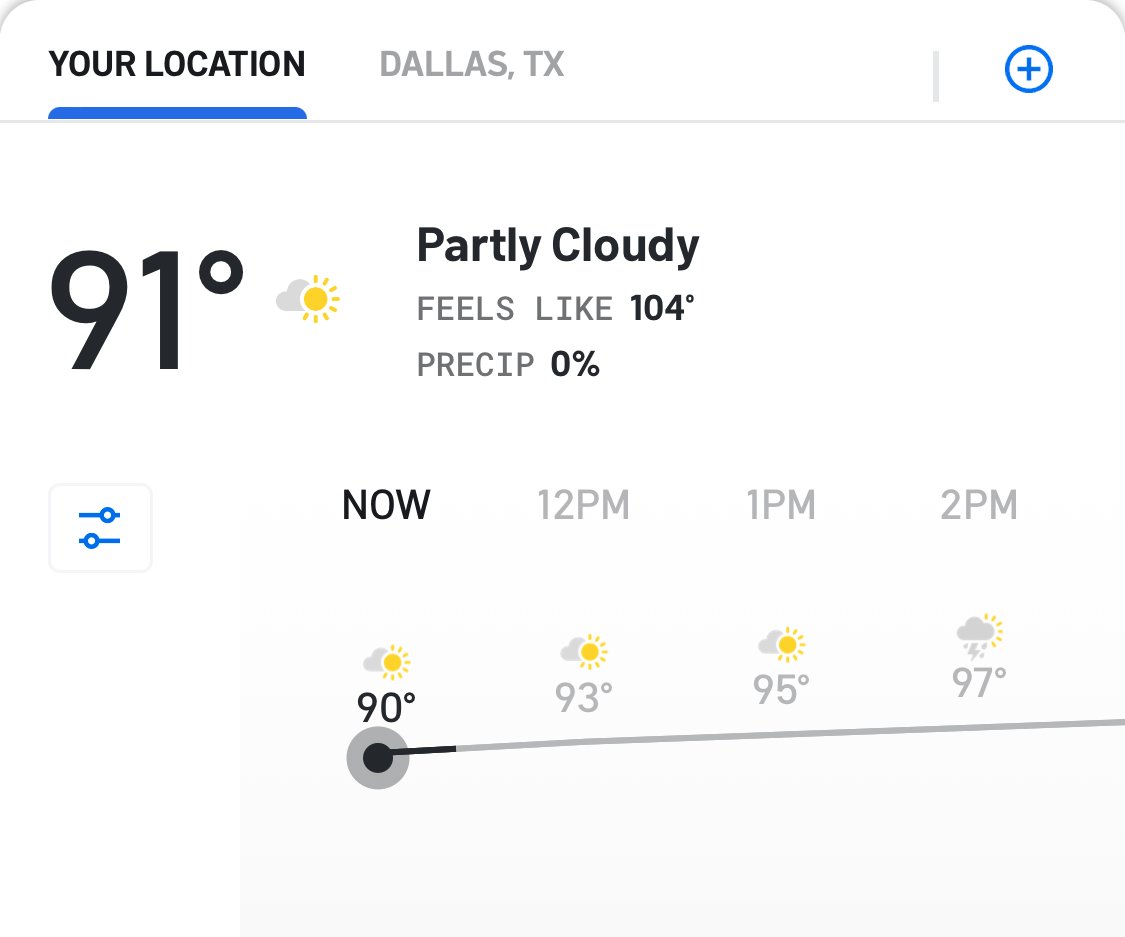Click the add location plus icon
Image resolution: width=1125 pixels, height=937 pixels.
(1028, 70)
